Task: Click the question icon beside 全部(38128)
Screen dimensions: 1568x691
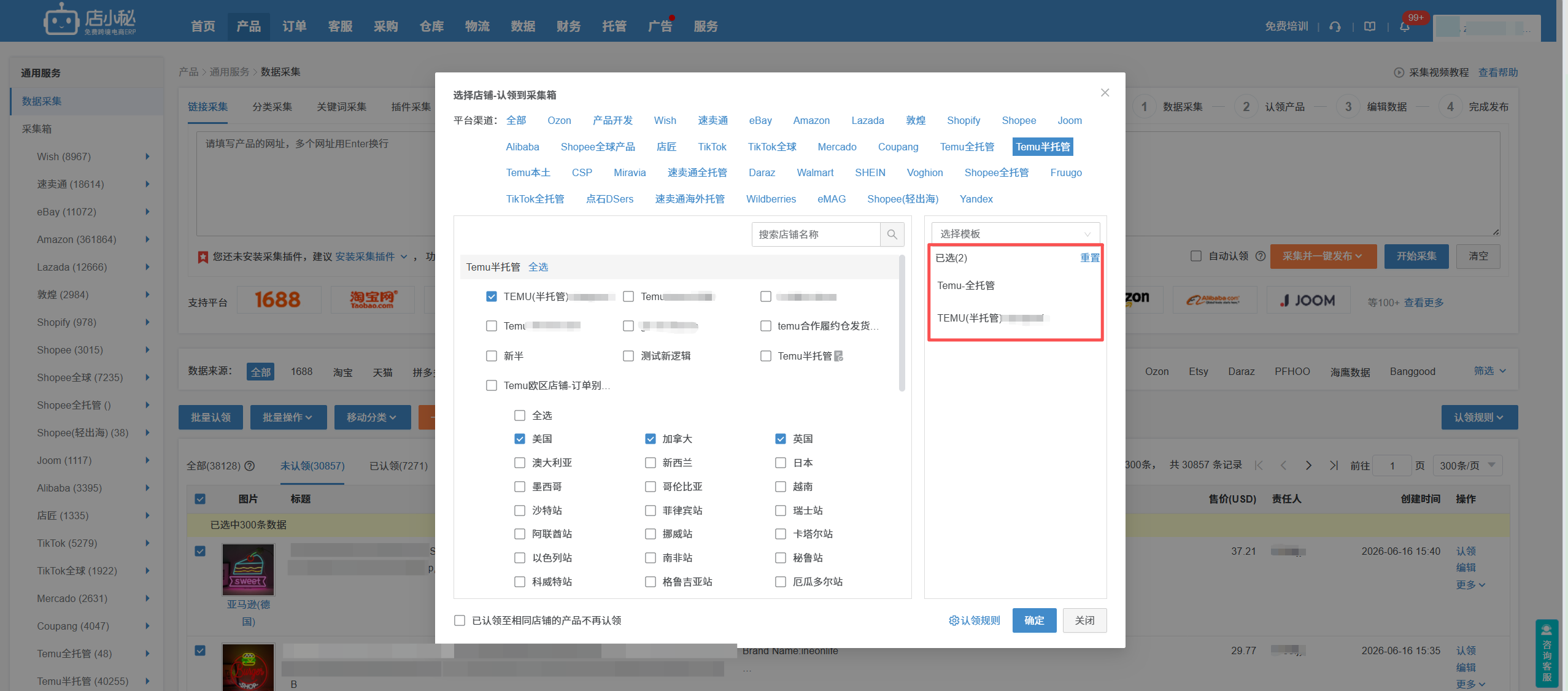Action: point(250,466)
